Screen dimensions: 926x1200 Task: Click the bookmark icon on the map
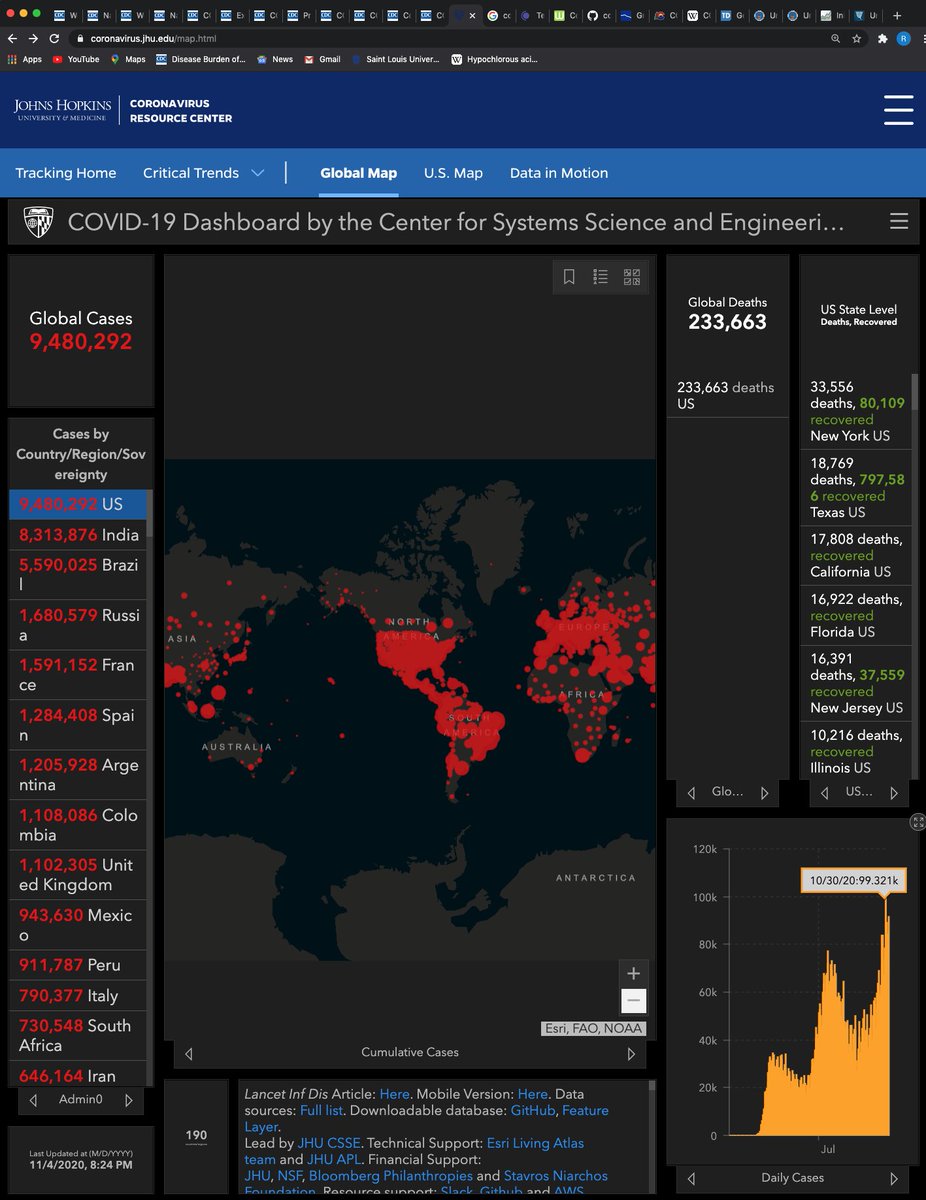point(569,277)
